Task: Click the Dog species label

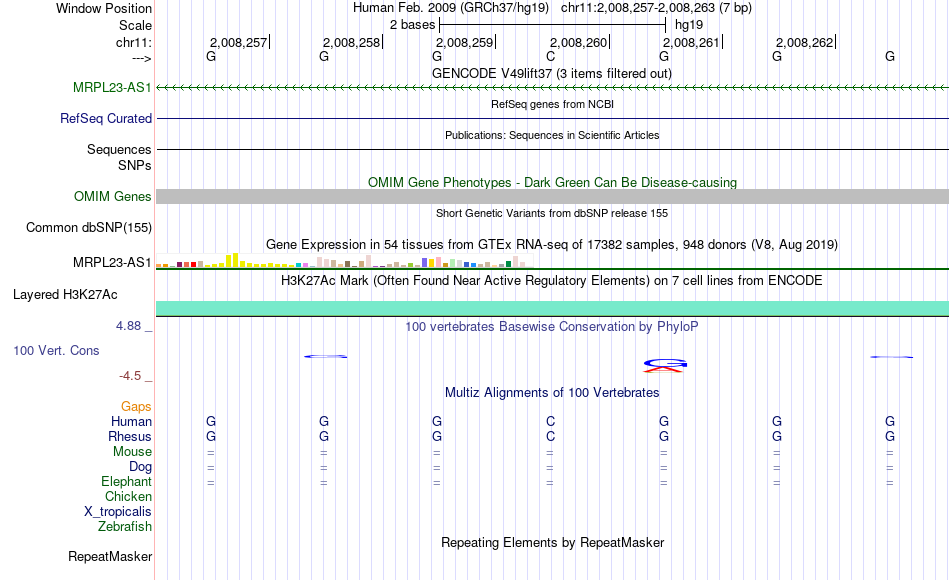Action: 141,467
